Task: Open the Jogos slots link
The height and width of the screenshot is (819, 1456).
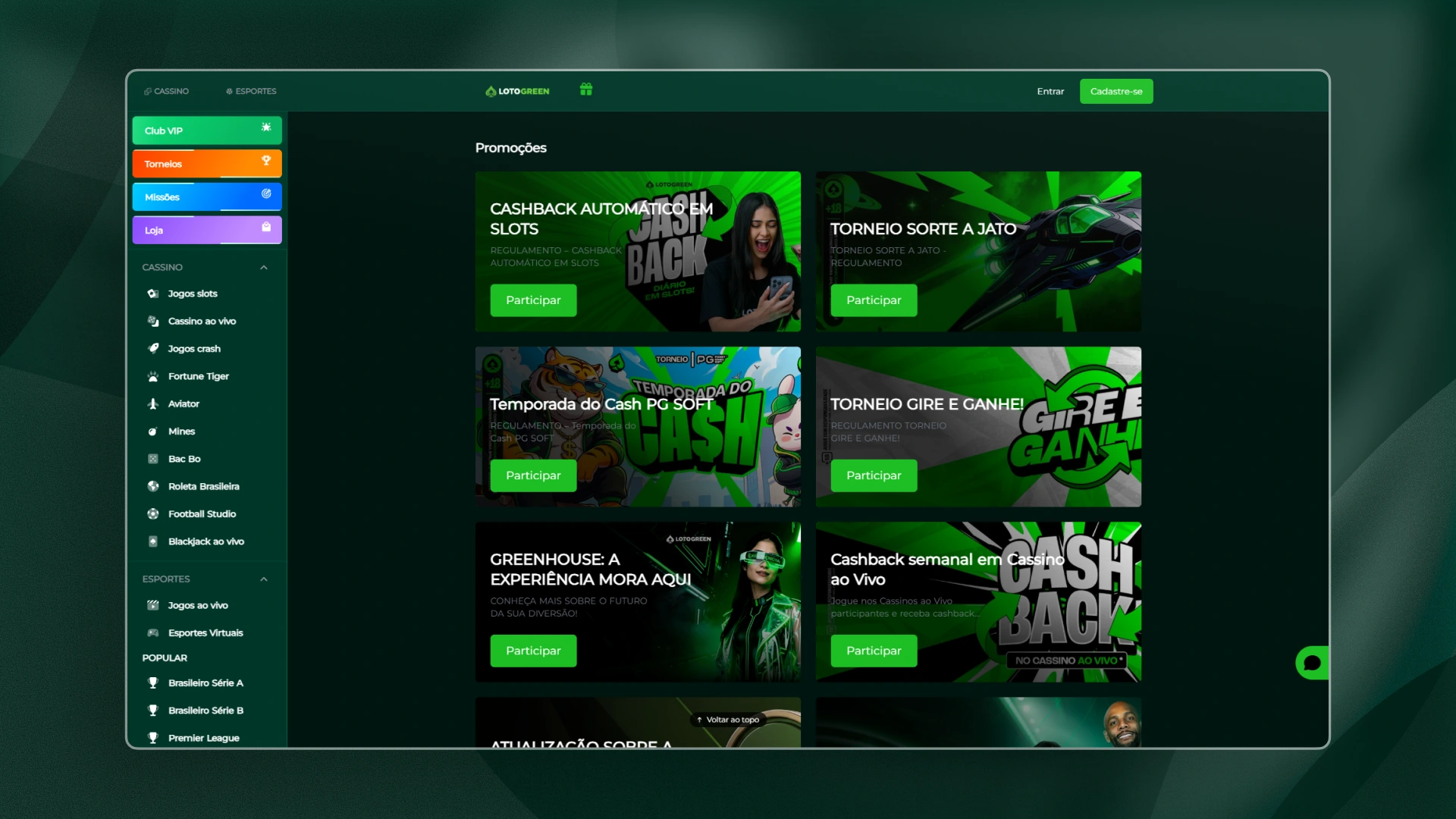Action: click(193, 293)
